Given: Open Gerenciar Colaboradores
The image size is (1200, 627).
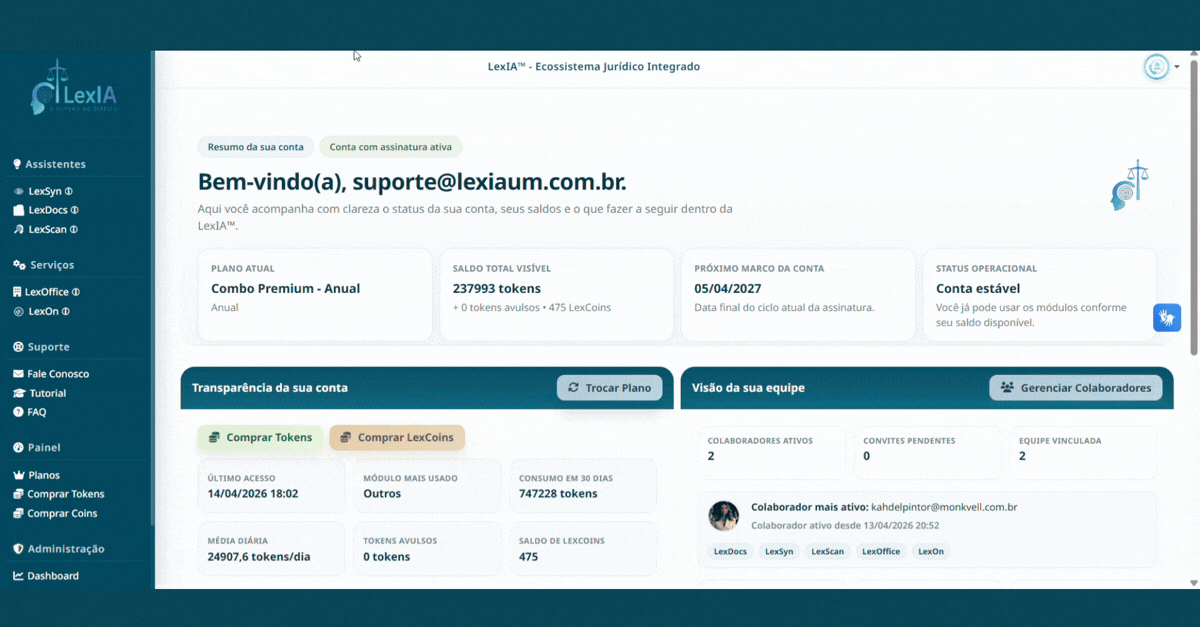Looking at the screenshot, I should [x=1075, y=388].
